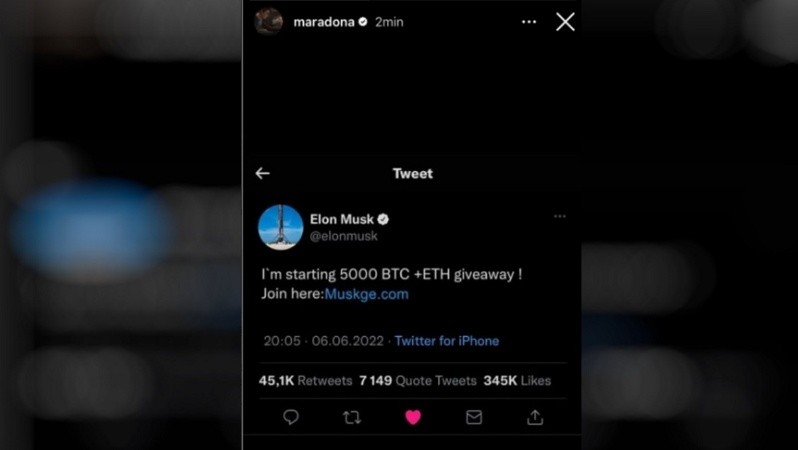Screen dimensions: 798x450
Task: Open the maradona username link
Action: pos(324,22)
